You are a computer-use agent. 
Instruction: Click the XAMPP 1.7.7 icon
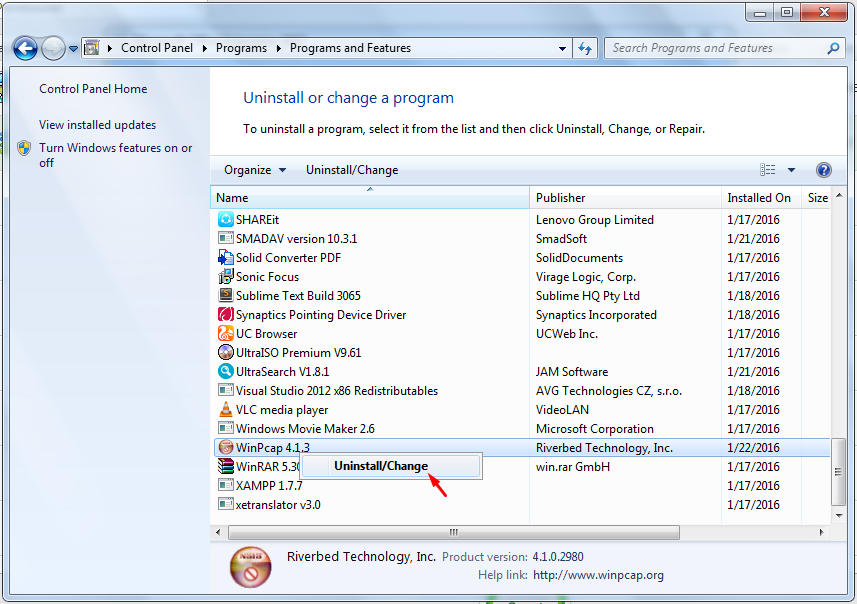(226, 486)
